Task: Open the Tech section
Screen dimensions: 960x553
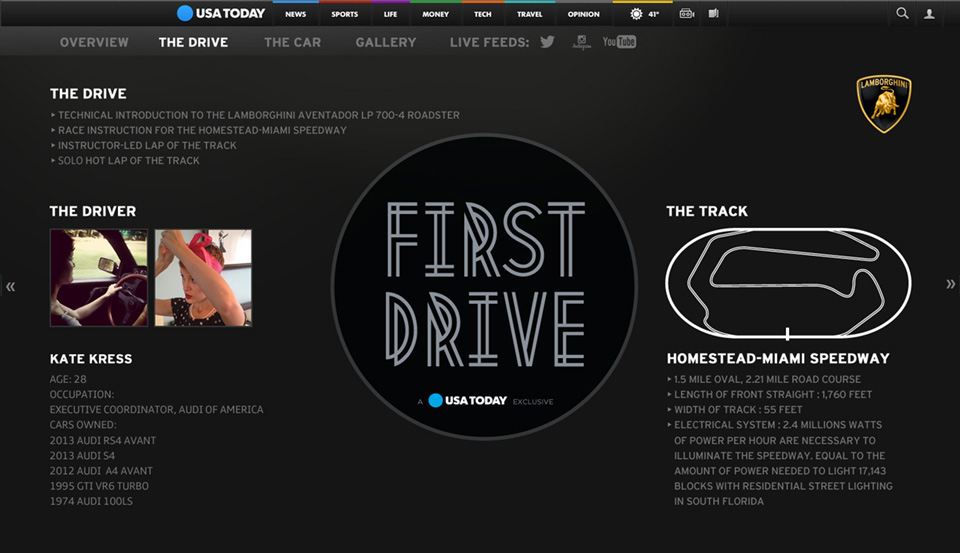Action: point(482,14)
